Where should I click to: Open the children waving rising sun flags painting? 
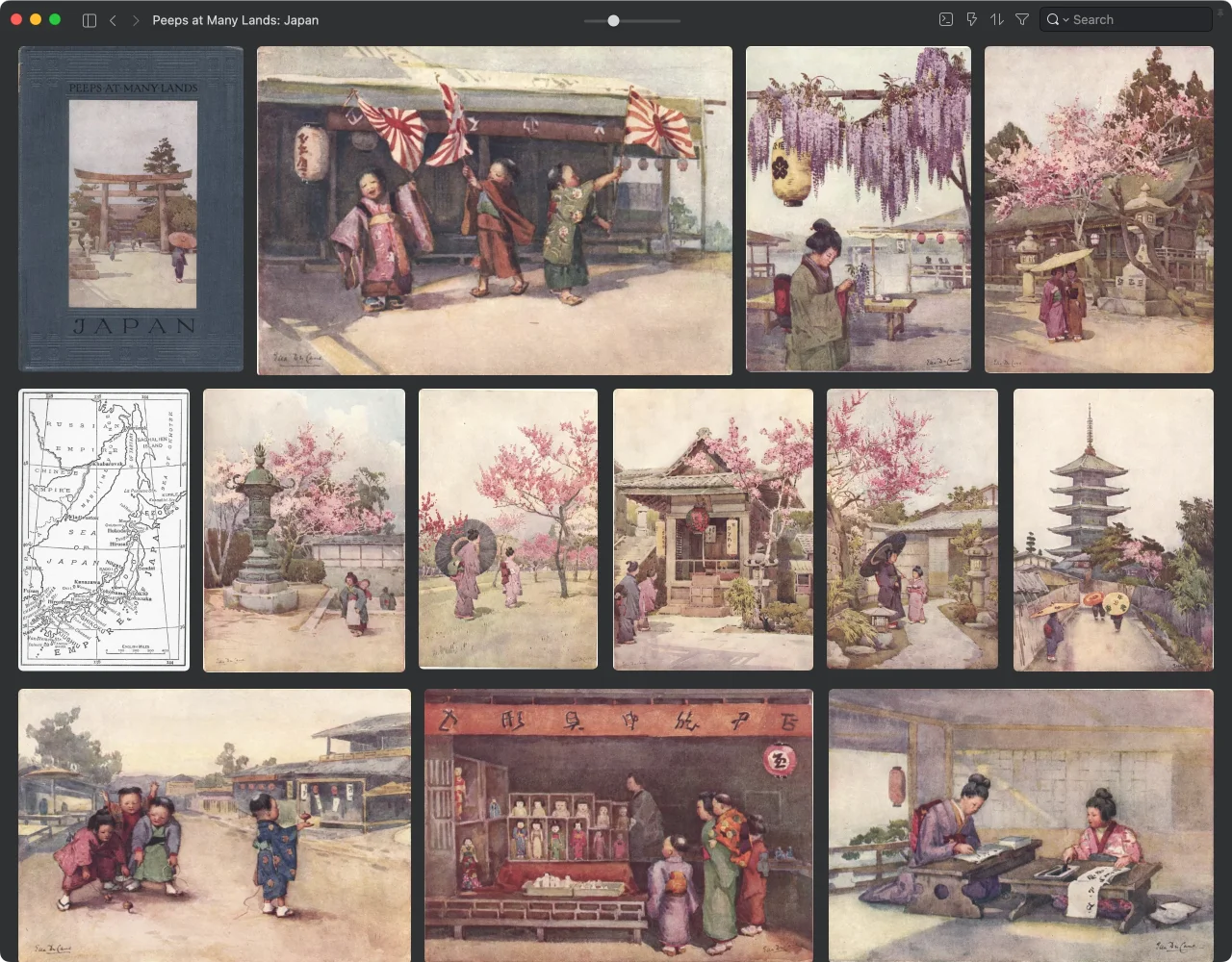[495, 211]
